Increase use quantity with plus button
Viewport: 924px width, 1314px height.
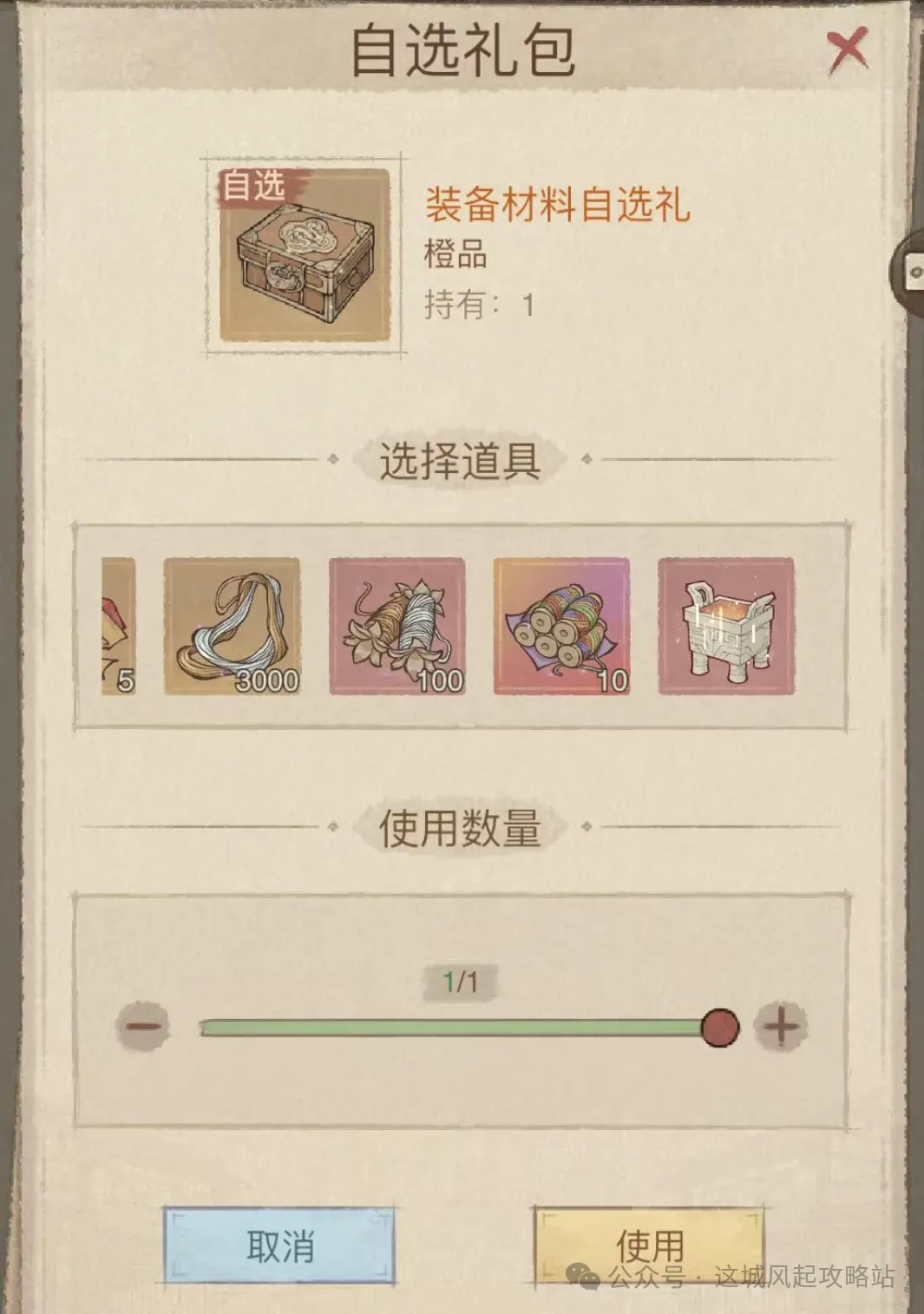pos(780,1026)
